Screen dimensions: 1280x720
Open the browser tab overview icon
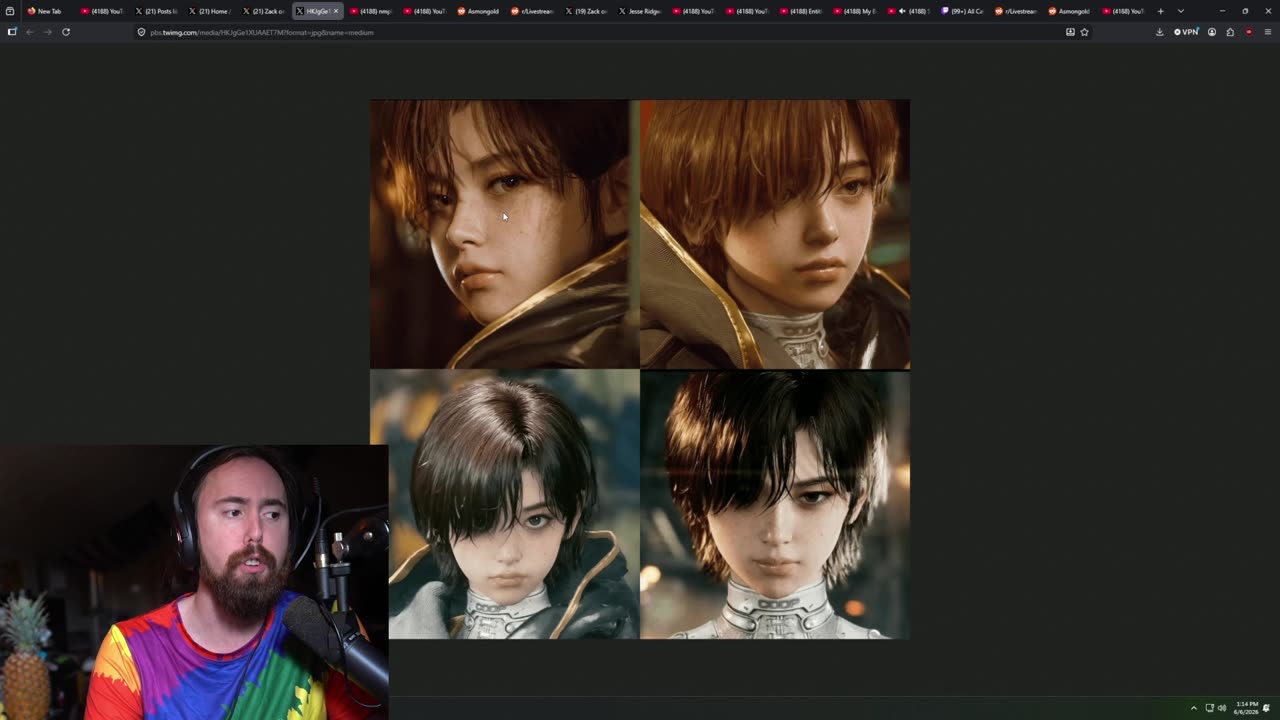tap(10, 11)
